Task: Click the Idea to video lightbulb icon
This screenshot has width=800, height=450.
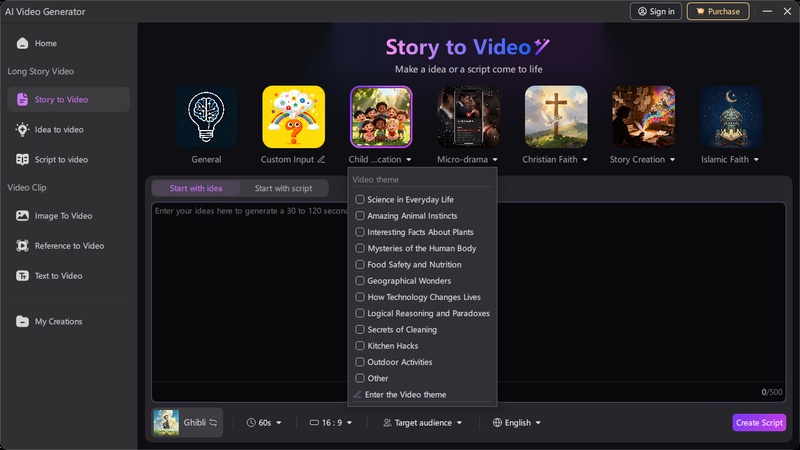Action: (x=22, y=130)
